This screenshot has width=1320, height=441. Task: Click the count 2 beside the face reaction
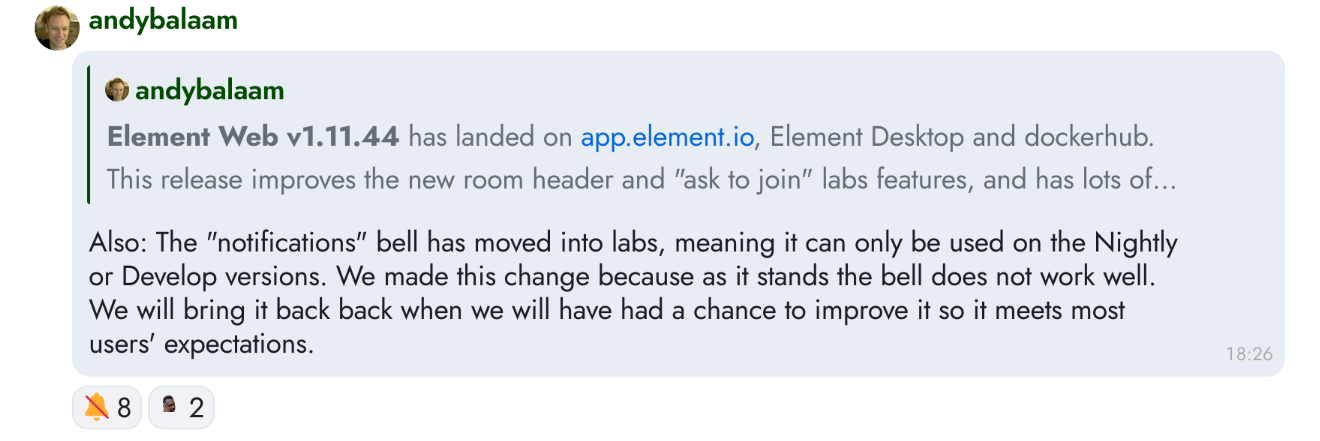pyautogui.click(x=196, y=408)
